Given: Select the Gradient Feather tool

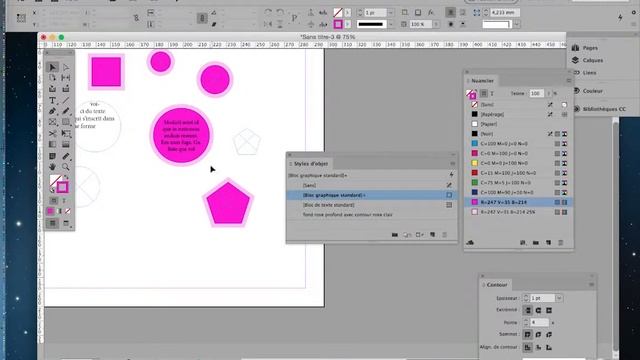Looking at the screenshot, I should click(66, 144).
